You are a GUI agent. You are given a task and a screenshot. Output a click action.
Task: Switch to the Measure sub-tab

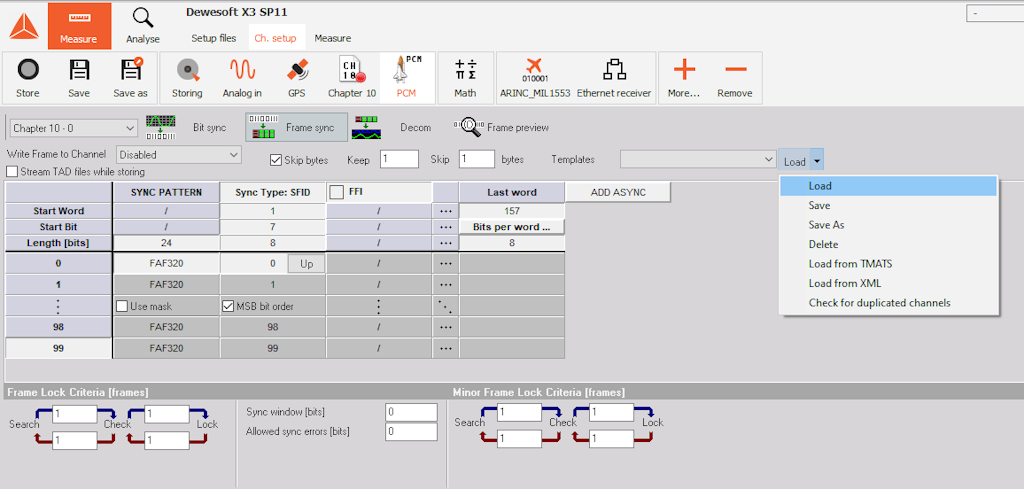(x=332, y=39)
